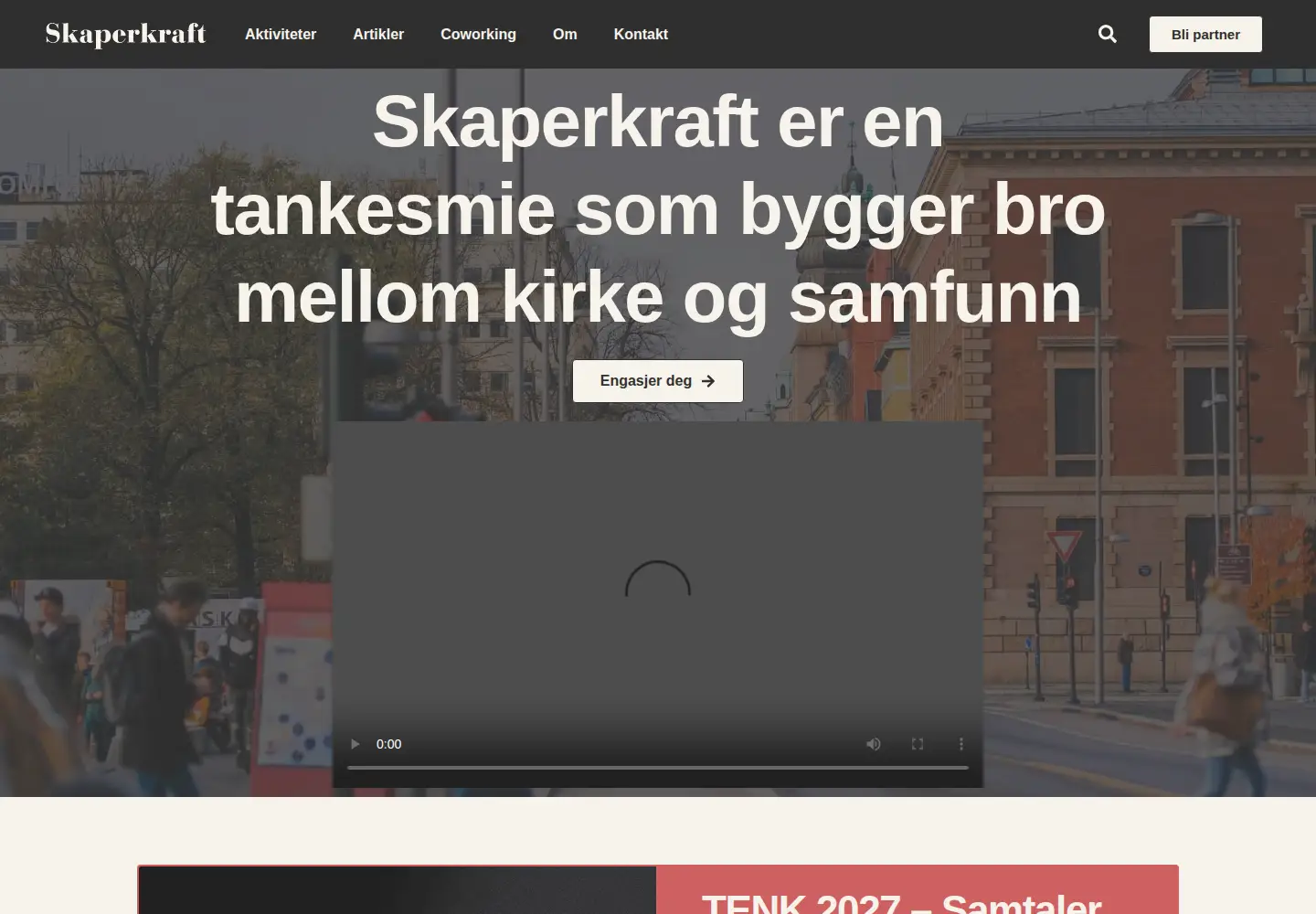The width and height of the screenshot is (1316, 914).
Task: Seek on the video progress bar
Action: (x=658, y=768)
